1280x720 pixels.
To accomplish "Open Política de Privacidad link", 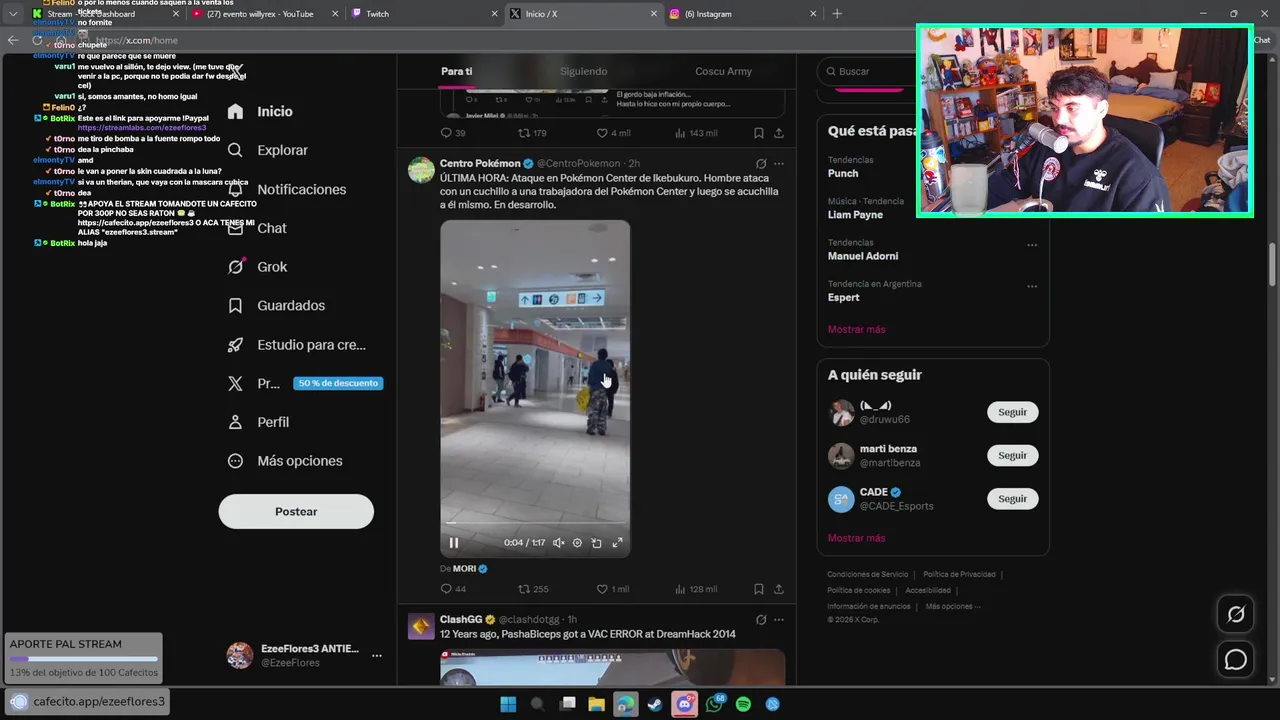I will pyautogui.click(x=959, y=574).
